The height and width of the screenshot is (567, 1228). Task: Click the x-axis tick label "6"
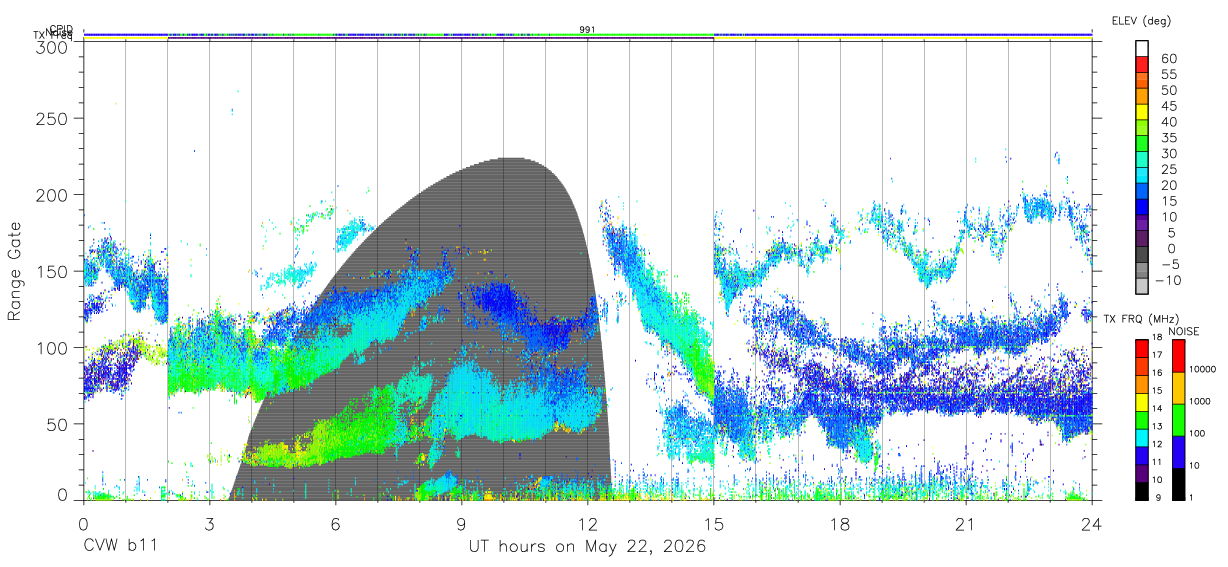(335, 524)
